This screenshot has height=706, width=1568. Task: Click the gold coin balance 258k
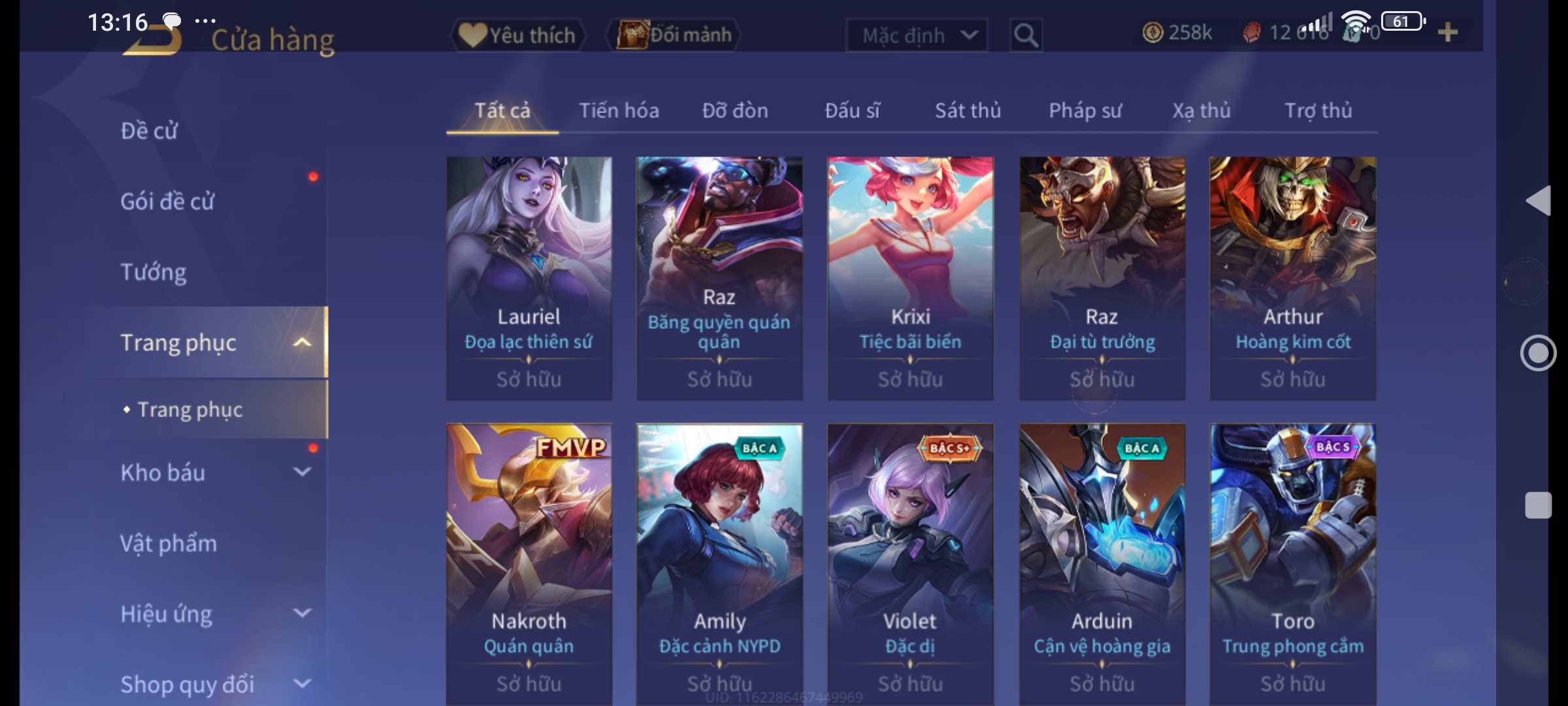pyautogui.click(x=1177, y=32)
